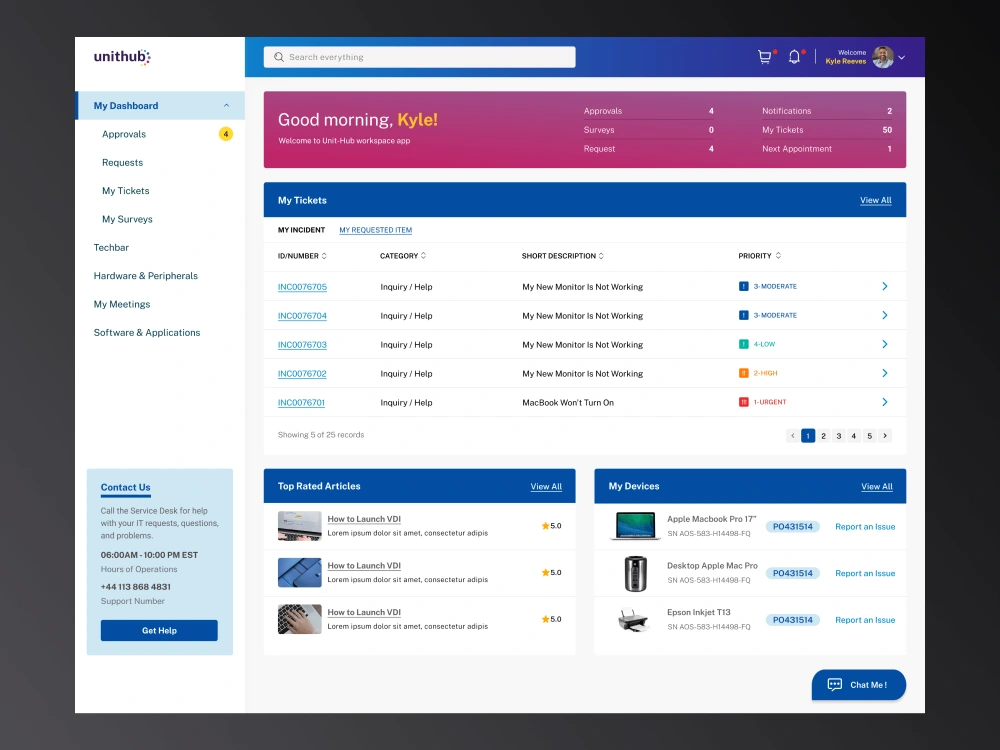Image resolution: width=1000 pixels, height=750 pixels.
Task: Open the shopping cart icon in the header
Action: [x=765, y=57]
